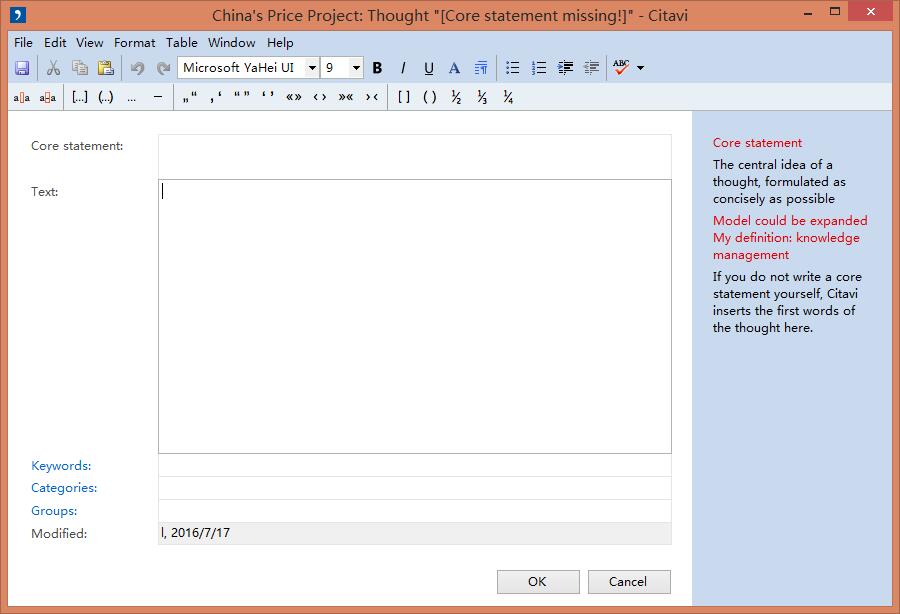Apply bulleted list formatting
Image resolution: width=900 pixels, height=614 pixels.
[x=513, y=68]
